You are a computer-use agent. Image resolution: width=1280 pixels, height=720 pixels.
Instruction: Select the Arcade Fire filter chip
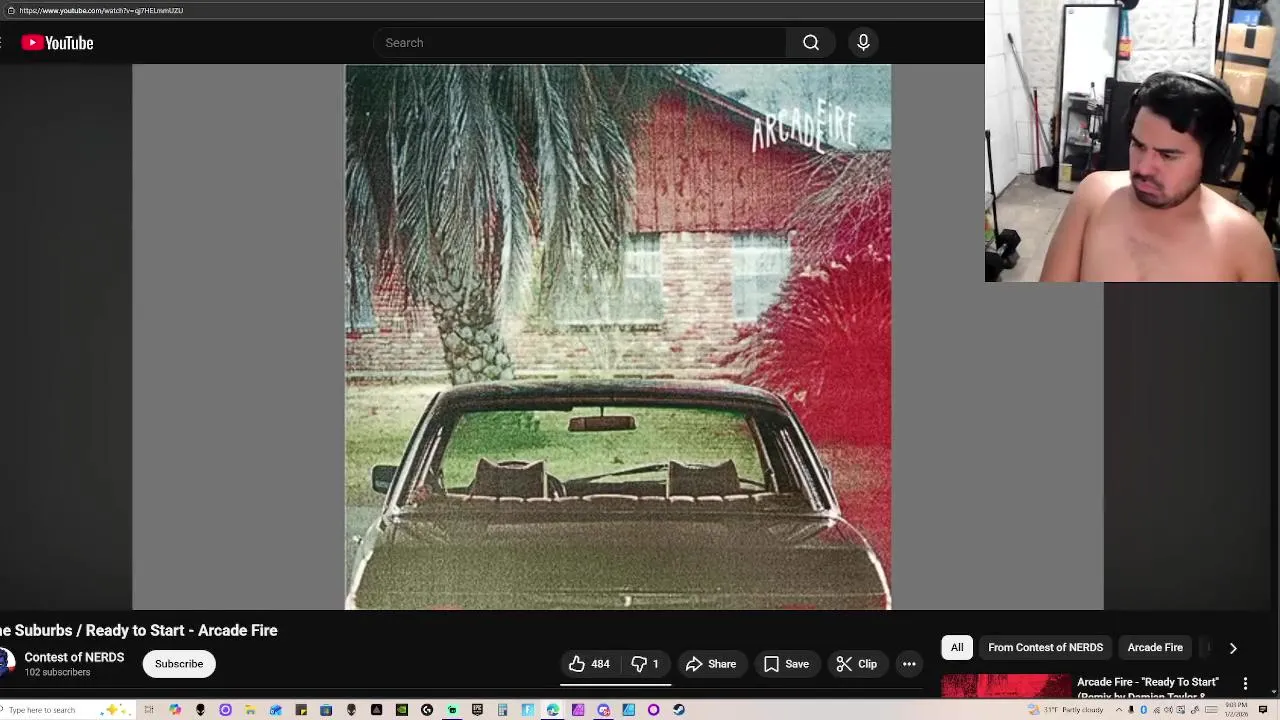click(1155, 648)
